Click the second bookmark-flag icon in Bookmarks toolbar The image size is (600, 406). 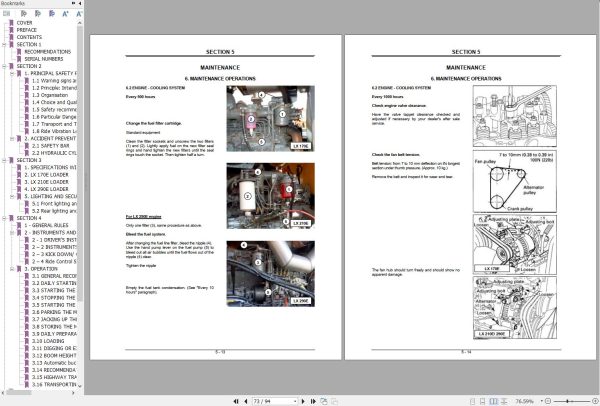click(38, 14)
